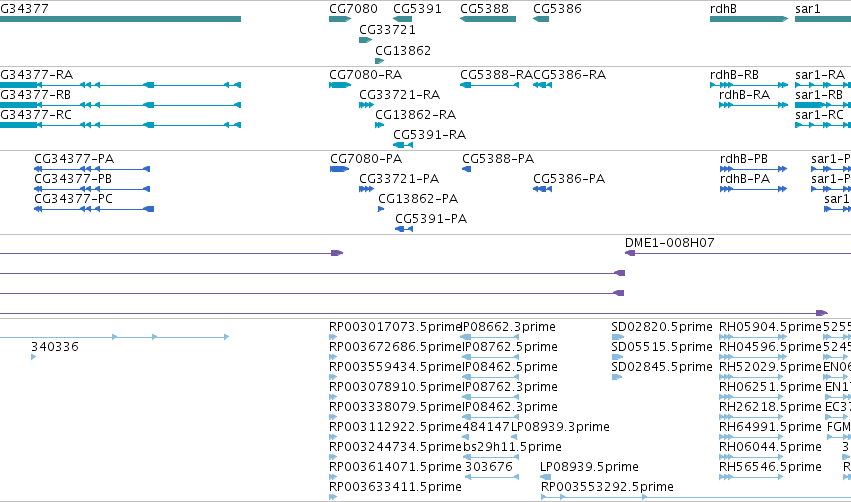Select protein CG34377-PA
Image resolution: width=851 pixels, height=502 pixels.
point(92,169)
